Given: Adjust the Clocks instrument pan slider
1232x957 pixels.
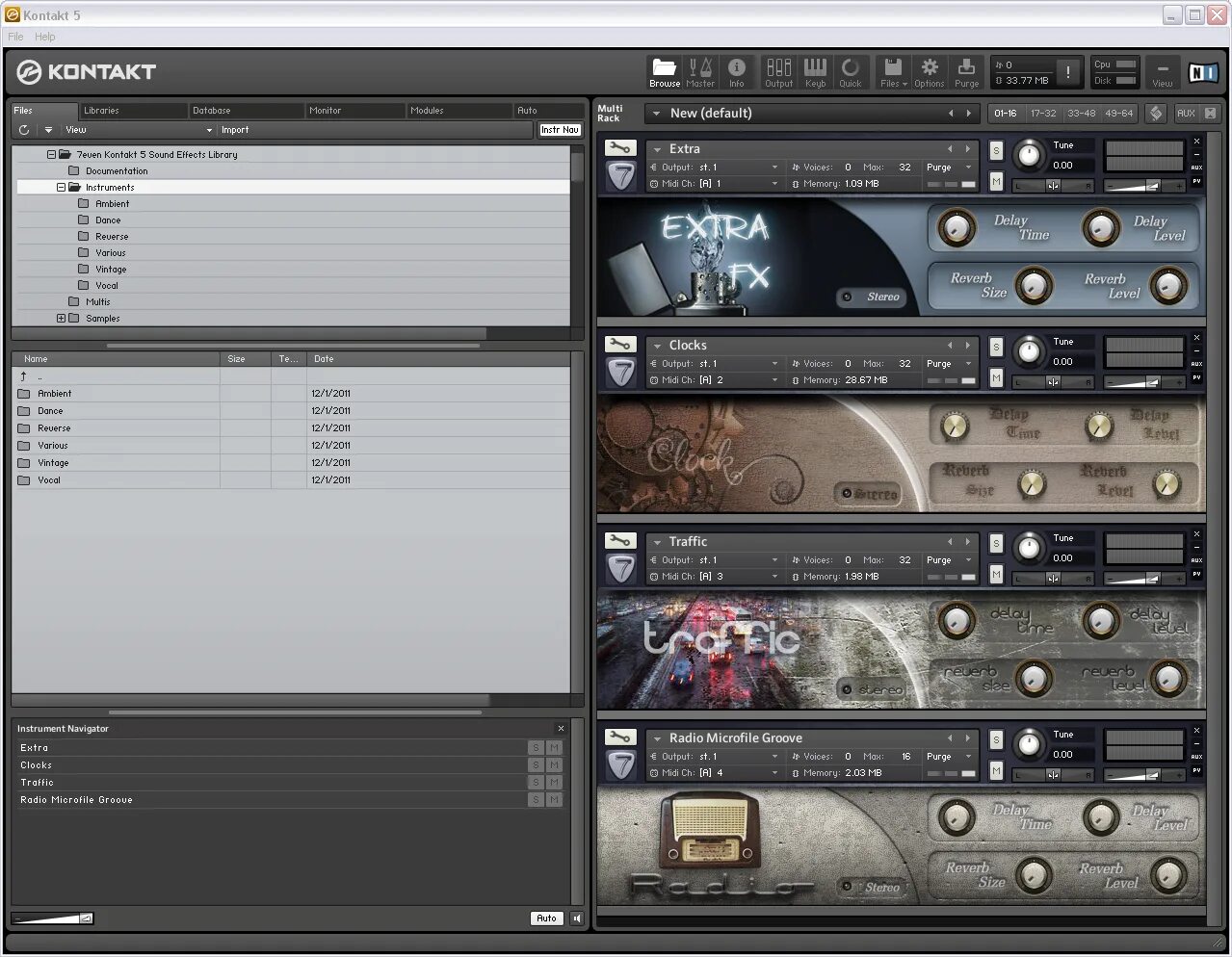Looking at the screenshot, I should point(1053,382).
